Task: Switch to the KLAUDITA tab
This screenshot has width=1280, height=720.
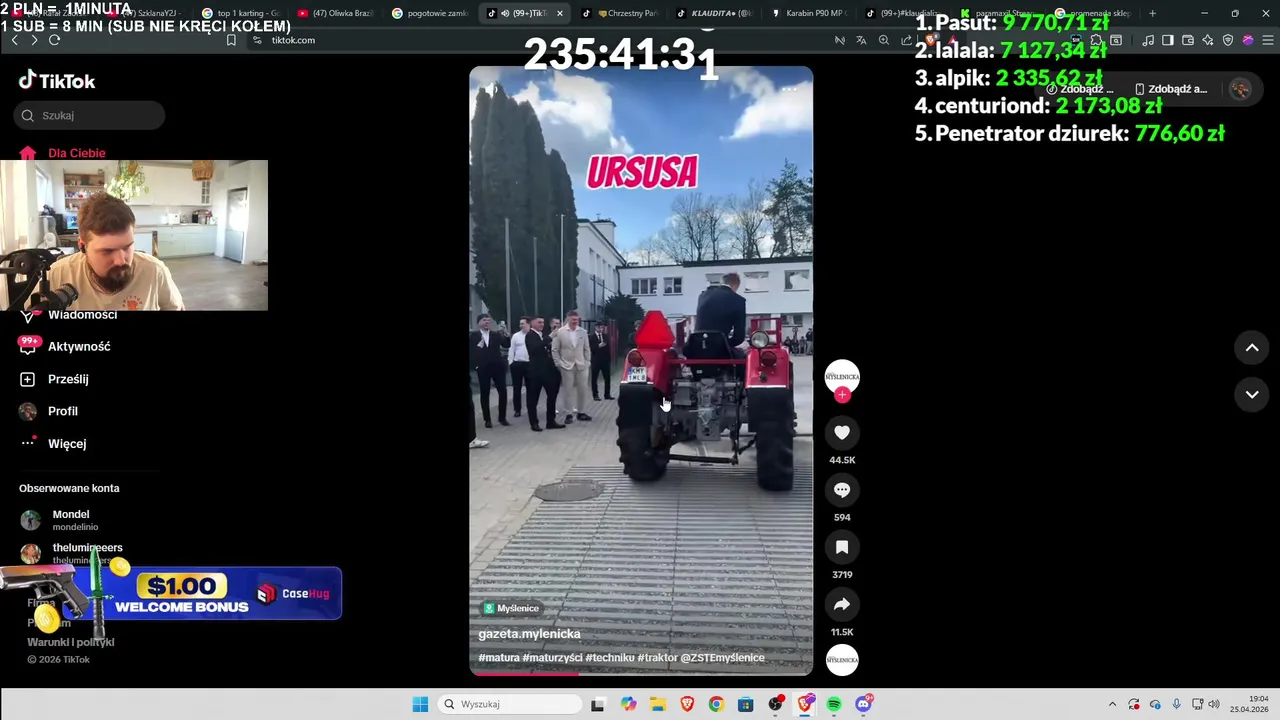Action: pyautogui.click(x=715, y=13)
